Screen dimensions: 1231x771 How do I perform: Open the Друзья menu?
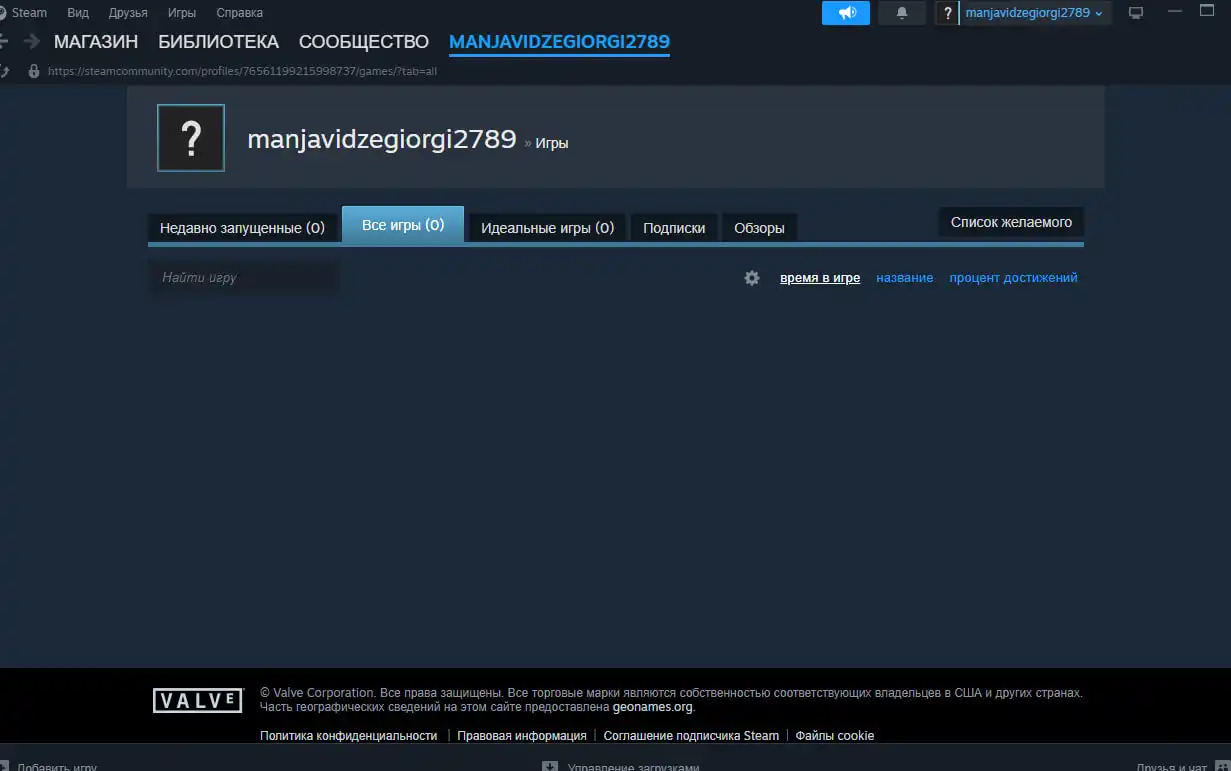128,13
